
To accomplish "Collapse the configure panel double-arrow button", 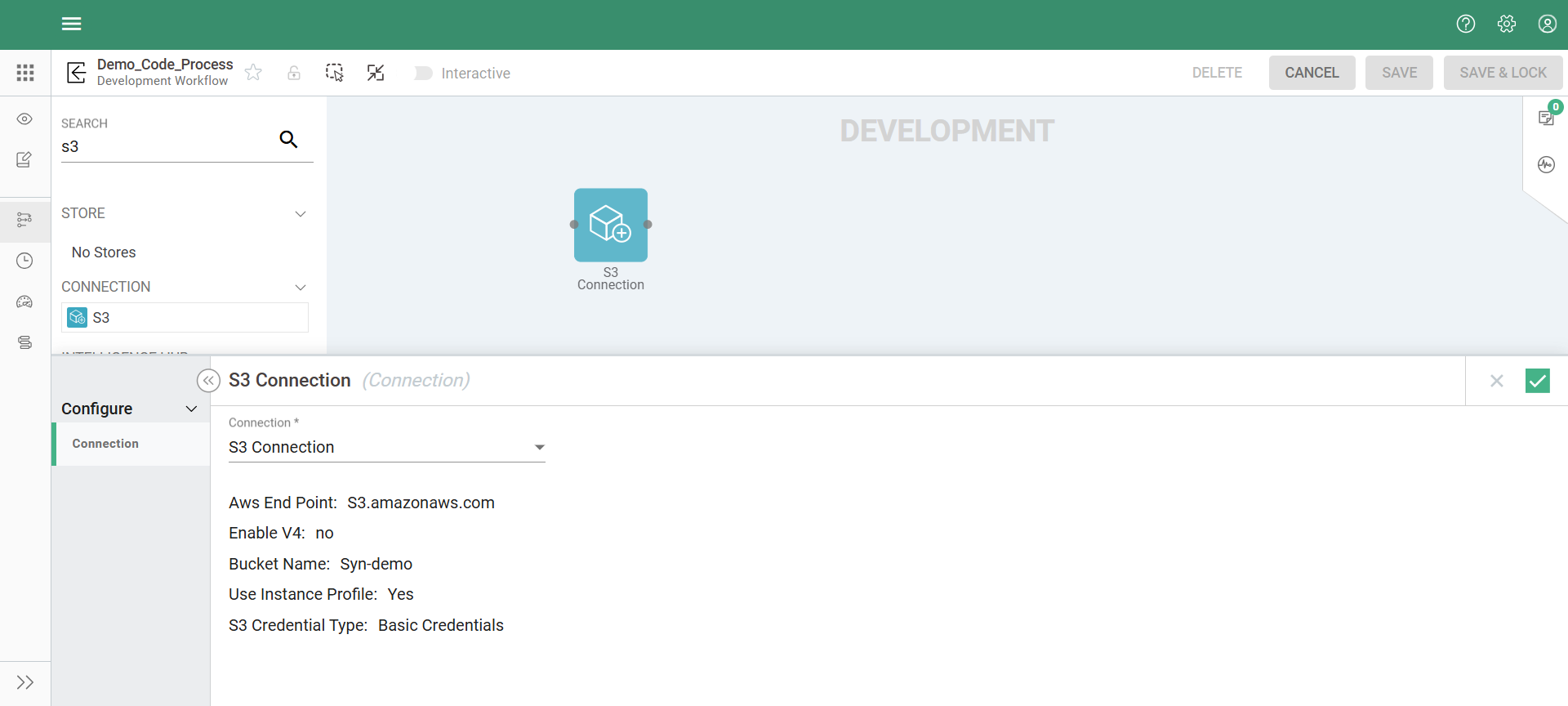I will point(208,381).
